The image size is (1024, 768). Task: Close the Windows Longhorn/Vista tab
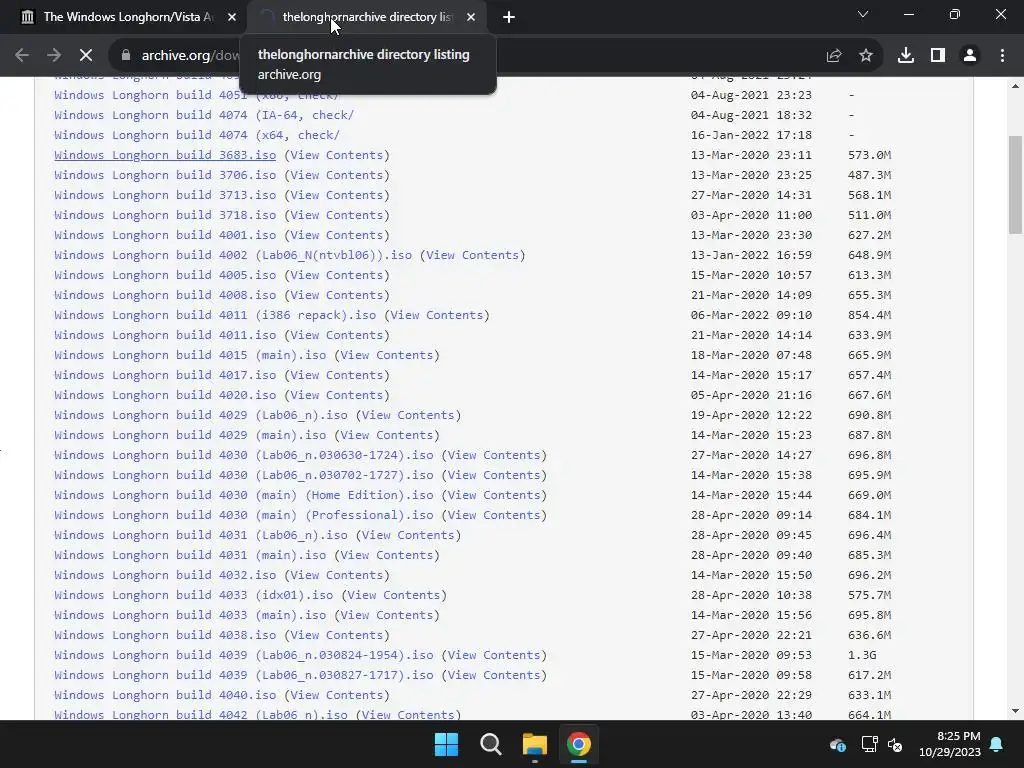click(232, 17)
